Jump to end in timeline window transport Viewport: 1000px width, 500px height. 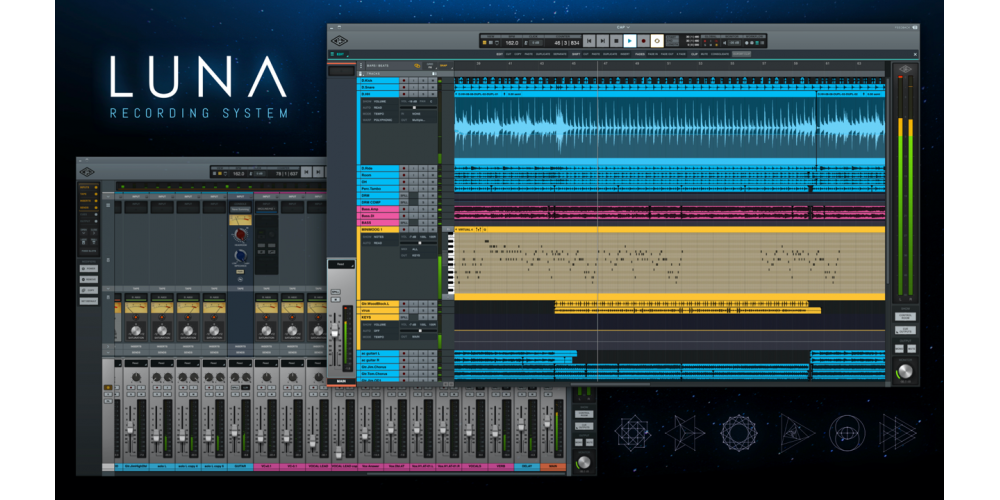(603, 41)
